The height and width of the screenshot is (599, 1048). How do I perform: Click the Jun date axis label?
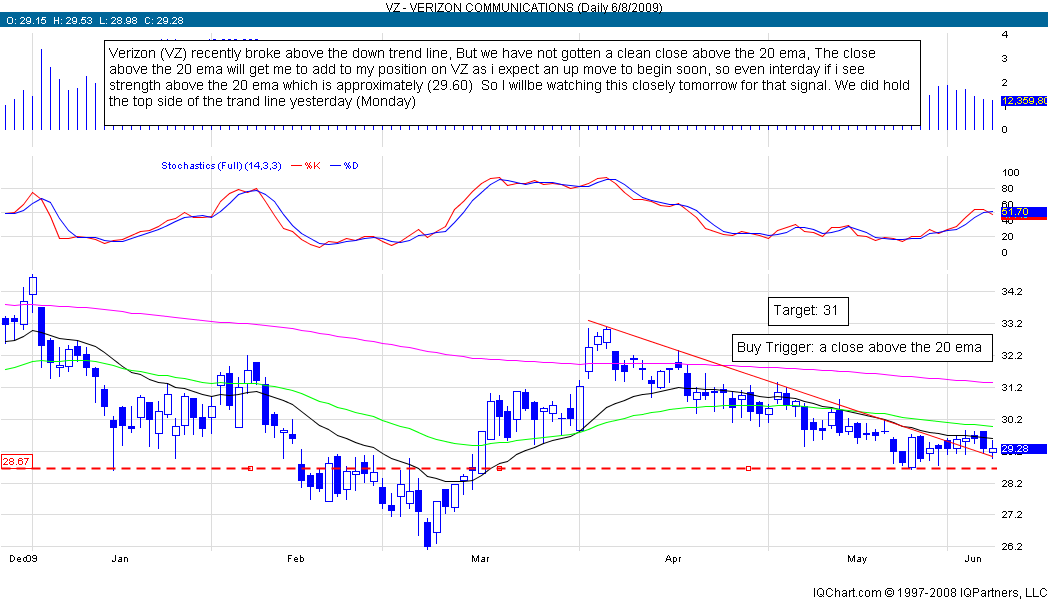[x=974, y=558]
